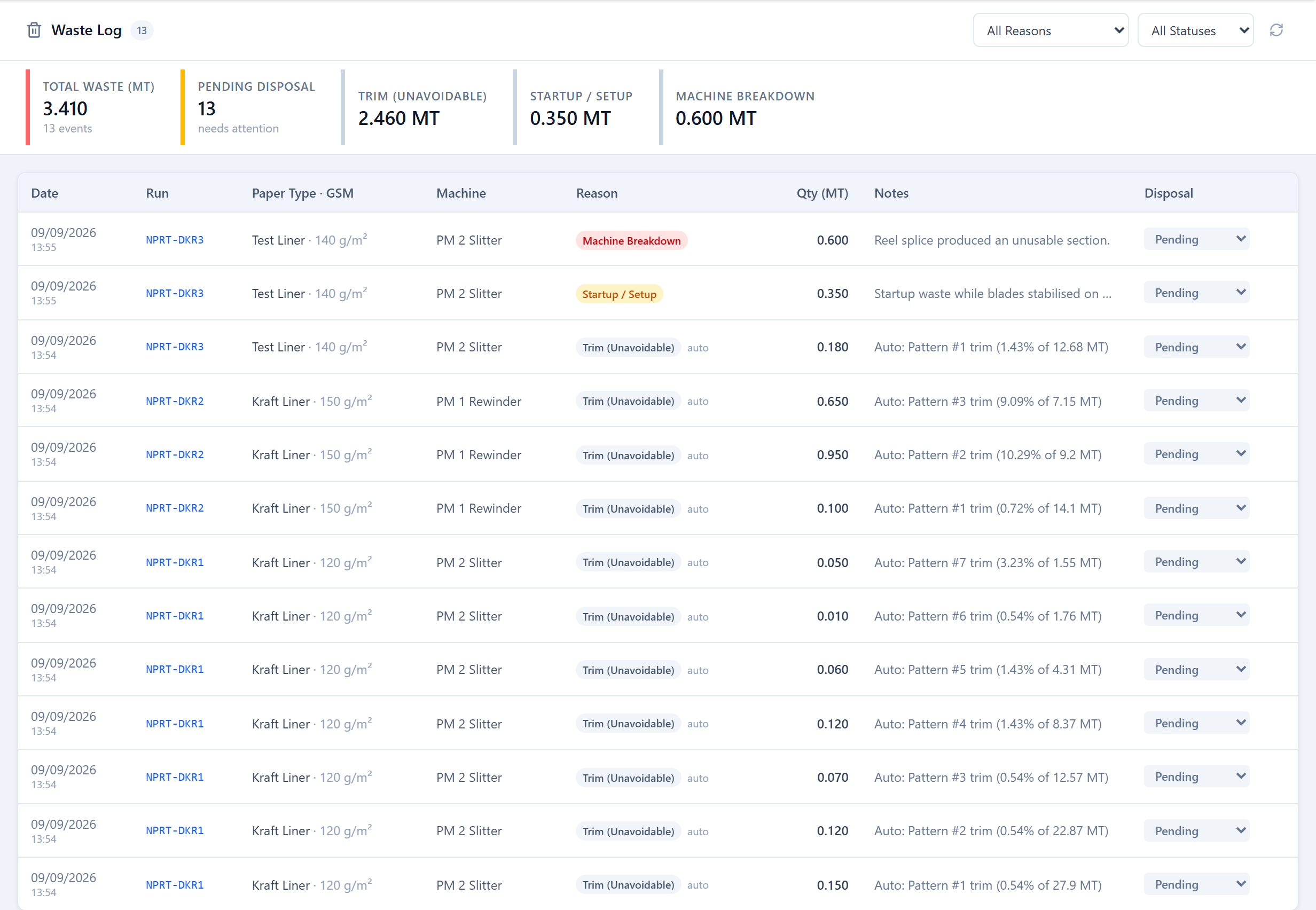
Task: Click the Machine column header
Action: [461, 193]
